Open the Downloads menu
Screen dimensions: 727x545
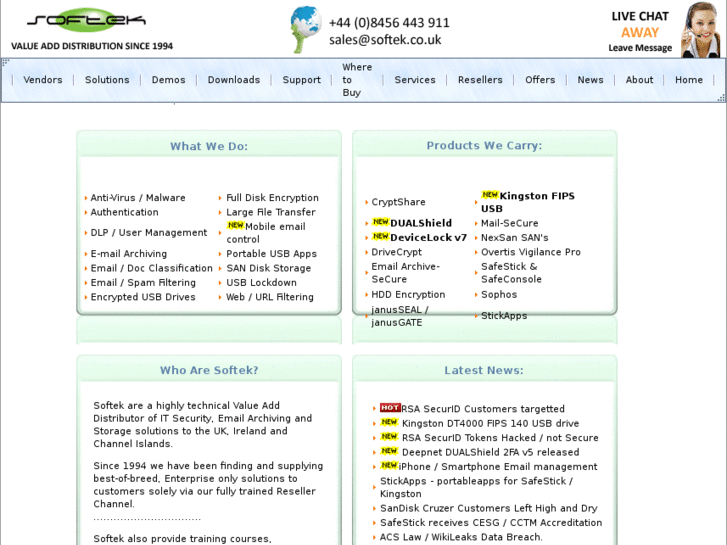(234, 80)
